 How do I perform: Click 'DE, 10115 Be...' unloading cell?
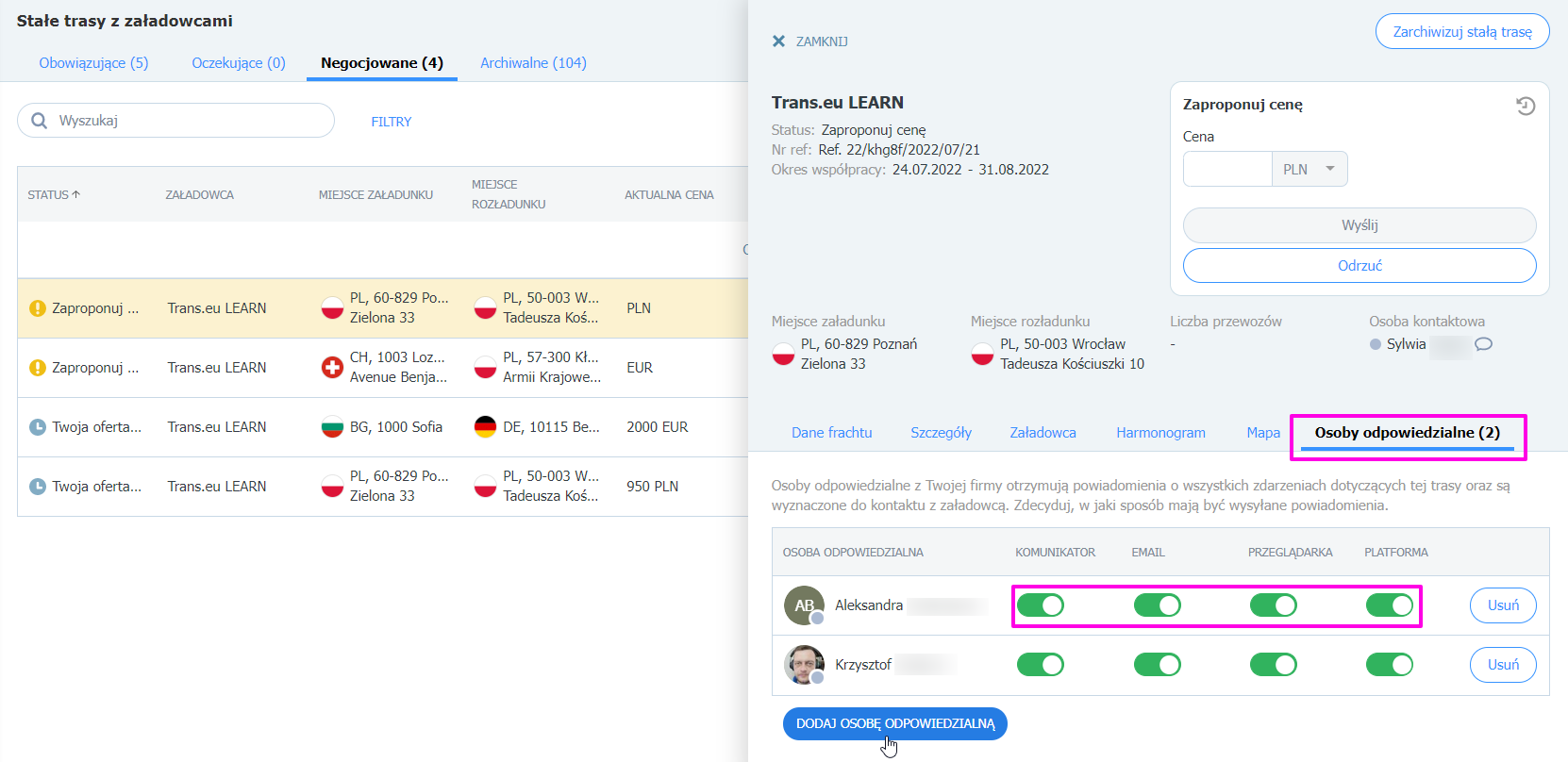(551, 427)
